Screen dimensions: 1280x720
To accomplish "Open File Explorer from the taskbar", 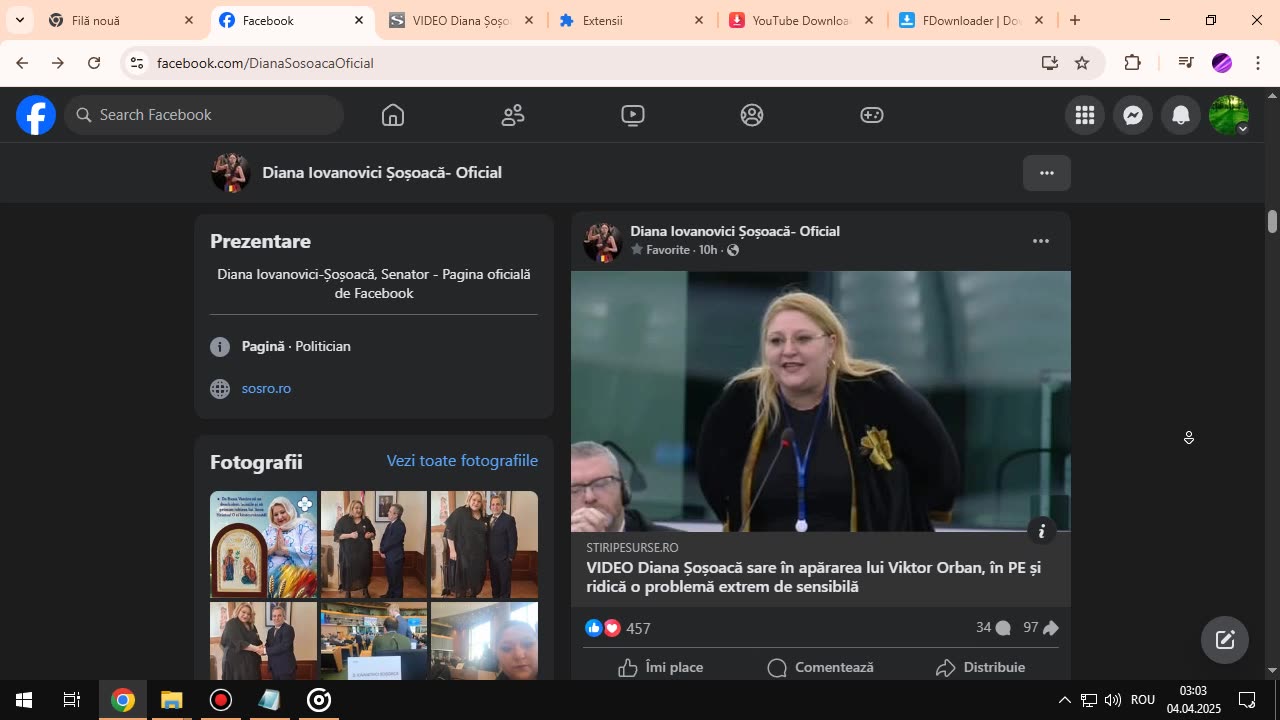I will [x=172, y=700].
